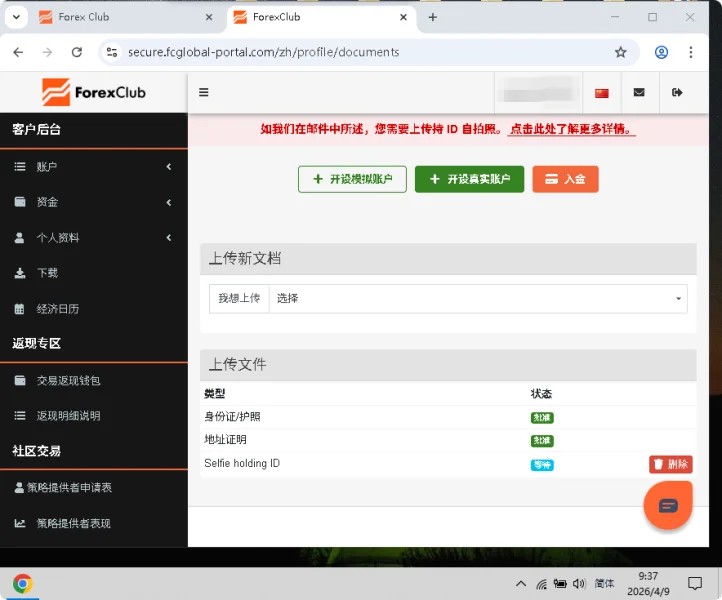Click the taskbar clock

[x=648, y=583]
